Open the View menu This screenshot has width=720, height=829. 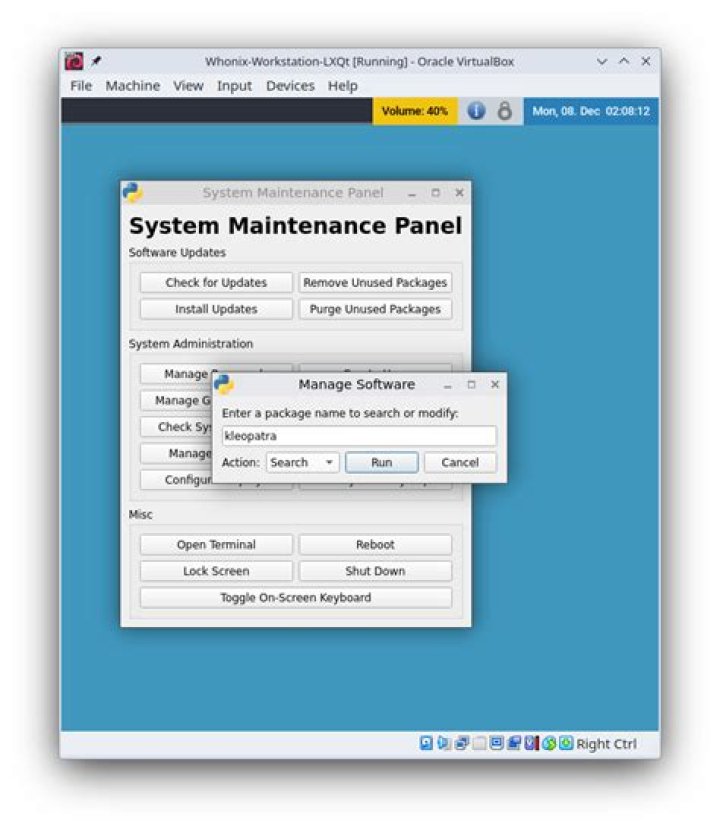(188, 86)
